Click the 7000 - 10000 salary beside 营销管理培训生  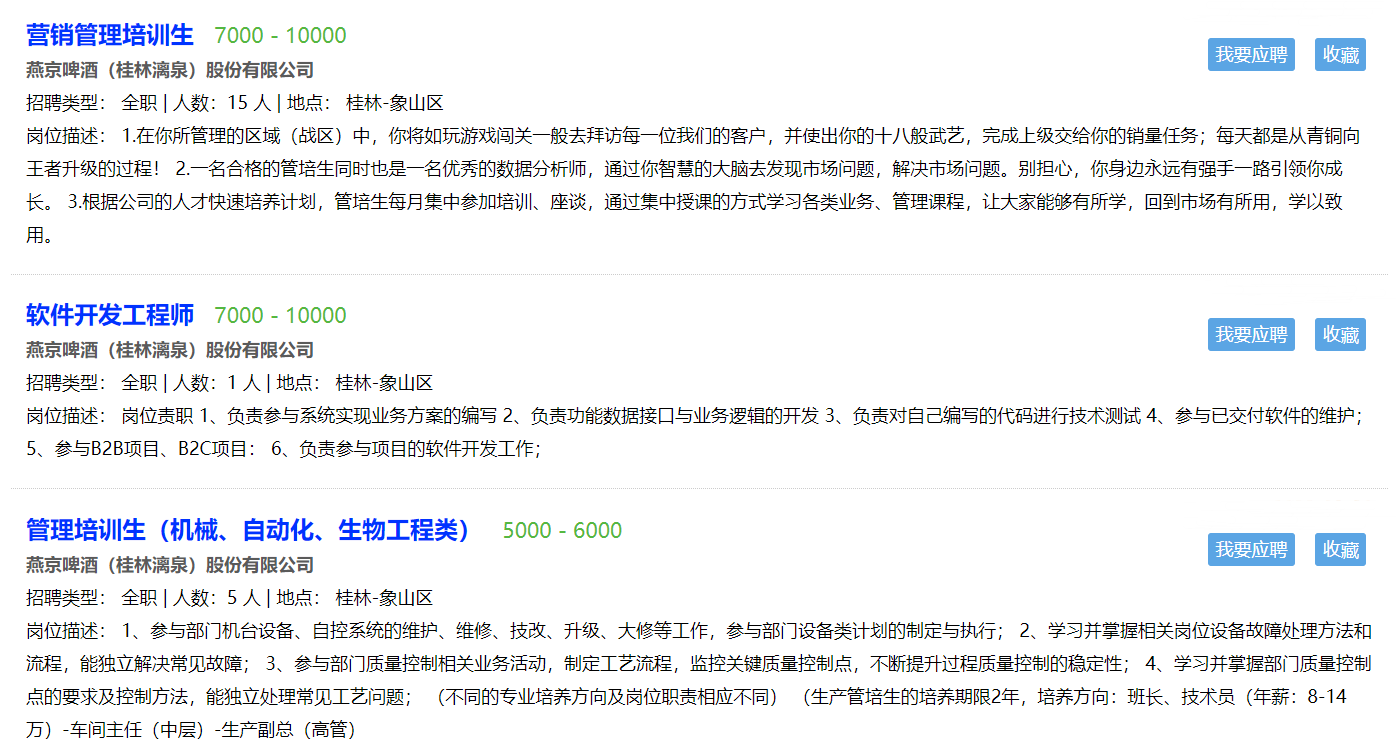tap(280, 36)
